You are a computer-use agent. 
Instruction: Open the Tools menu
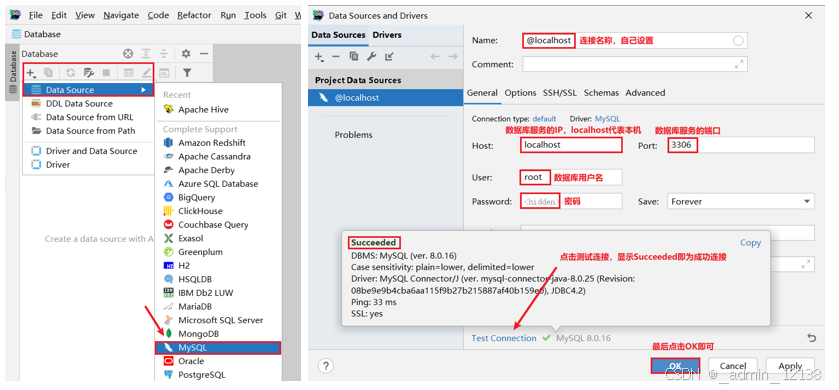coord(255,15)
